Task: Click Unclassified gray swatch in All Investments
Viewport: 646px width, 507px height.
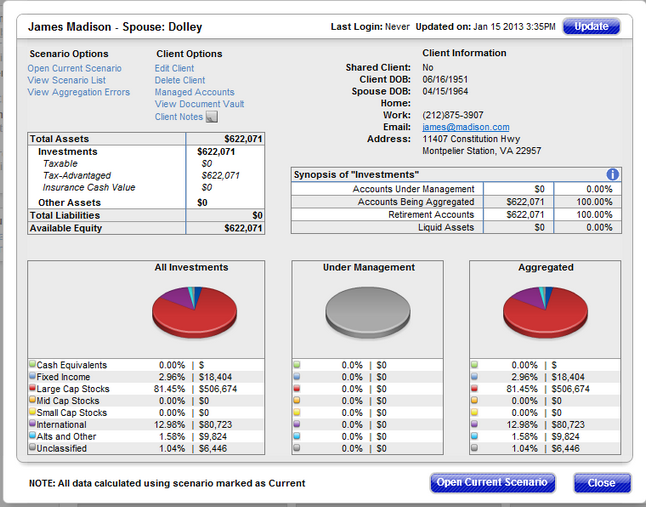Action: click(33, 447)
